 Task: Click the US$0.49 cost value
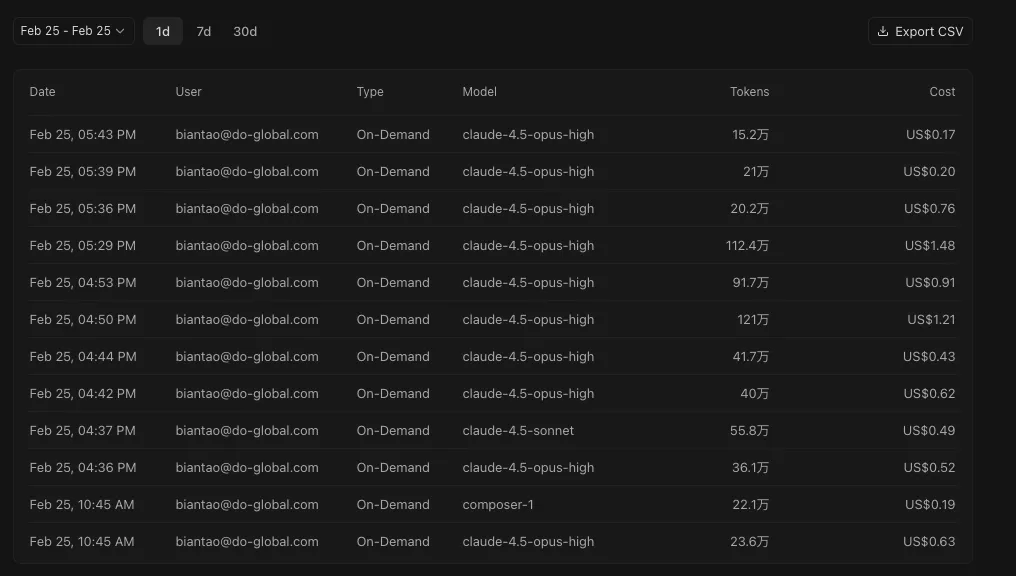pyautogui.click(x=929, y=430)
